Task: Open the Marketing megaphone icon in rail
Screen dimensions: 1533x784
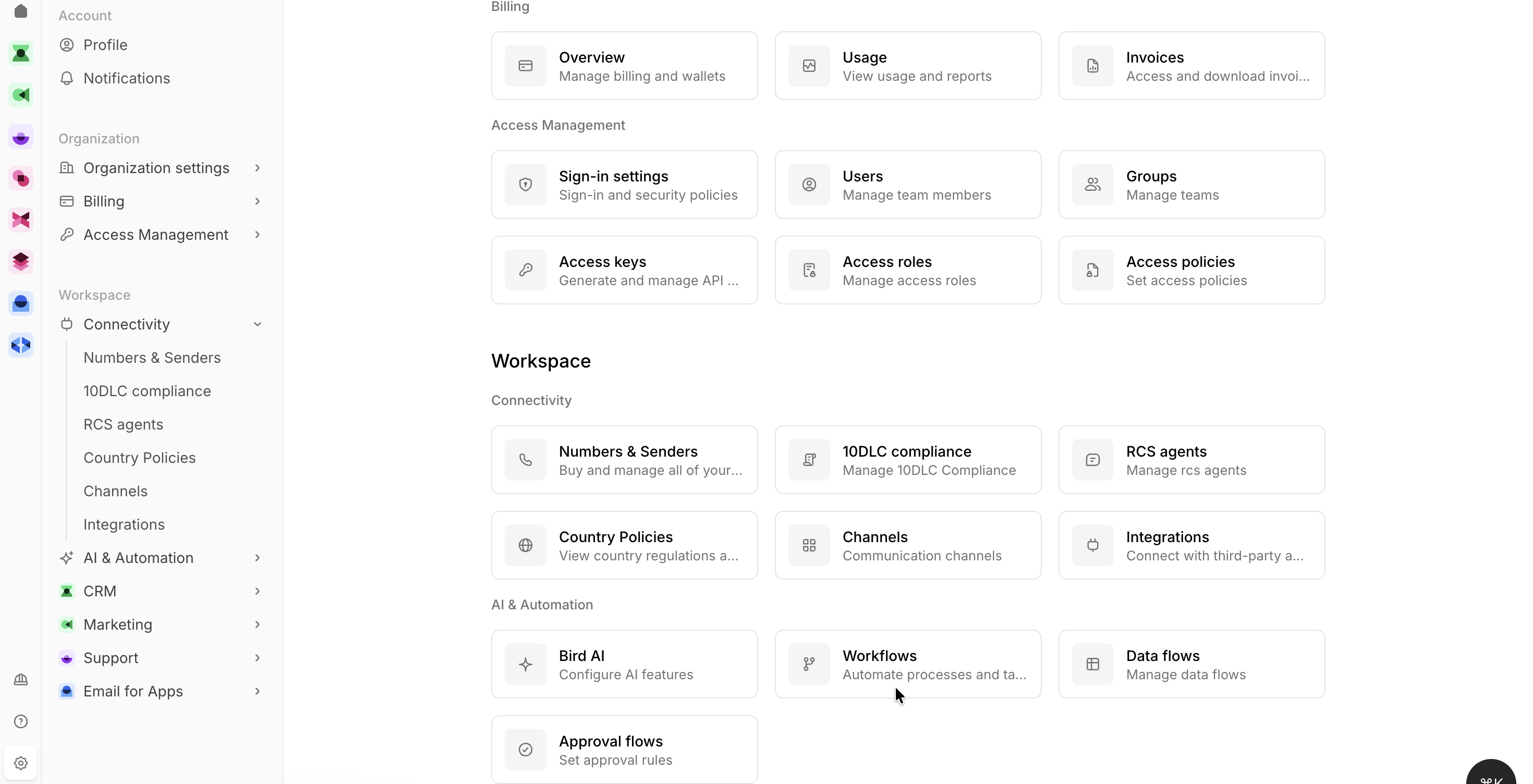Action: [x=21, y=95]
